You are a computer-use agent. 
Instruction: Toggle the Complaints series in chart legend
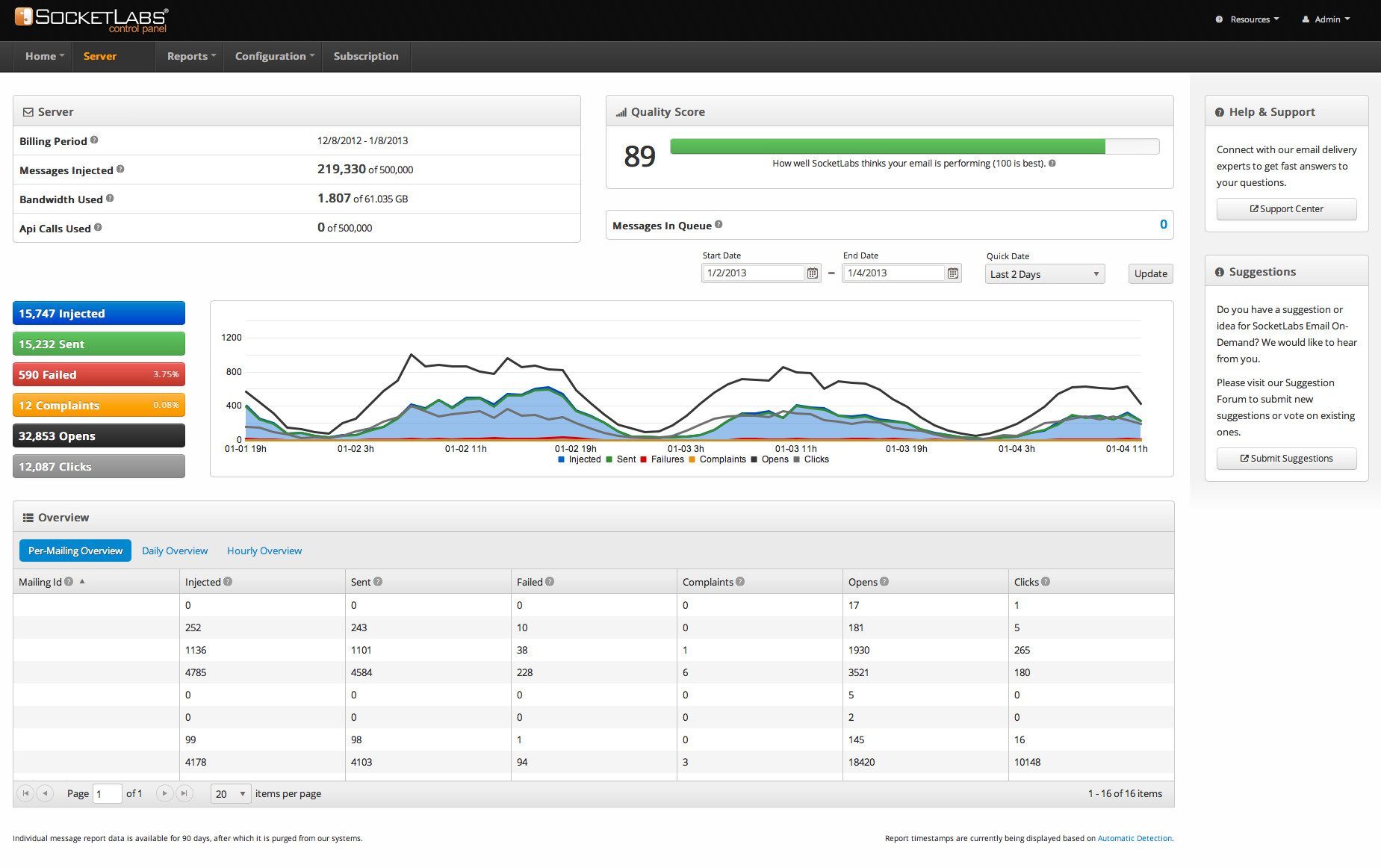point(717,459)
